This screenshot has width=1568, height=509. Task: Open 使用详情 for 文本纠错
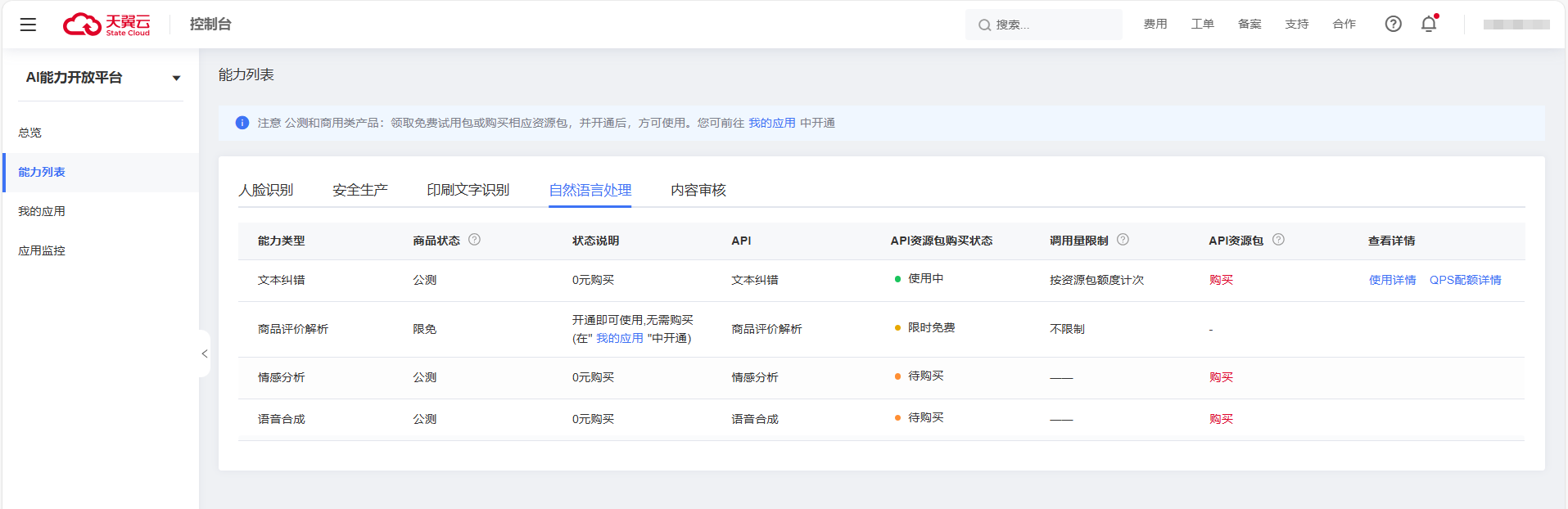click(1392, 280)
